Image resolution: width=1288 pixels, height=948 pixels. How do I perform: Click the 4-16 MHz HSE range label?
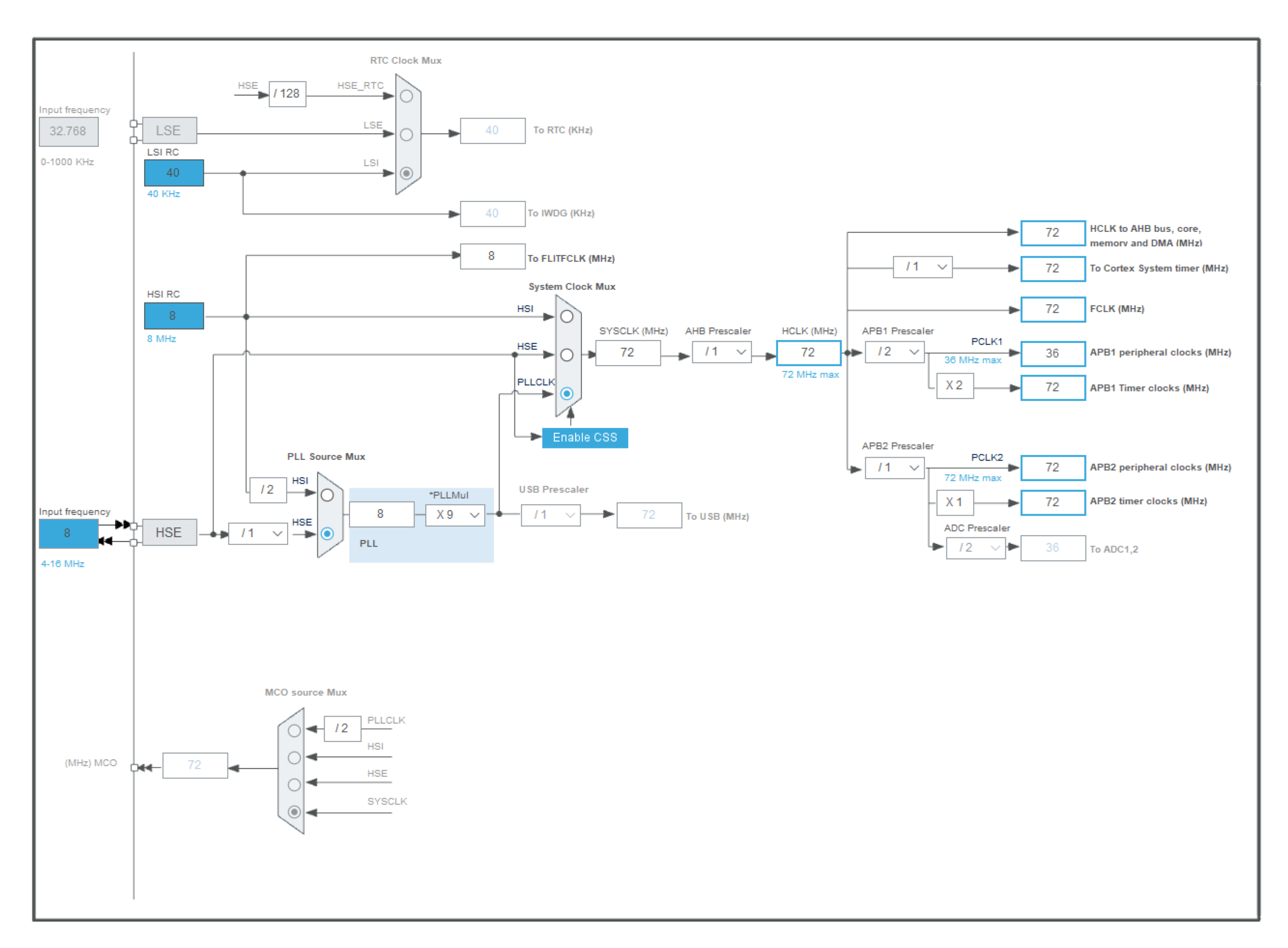coord(62,564)
